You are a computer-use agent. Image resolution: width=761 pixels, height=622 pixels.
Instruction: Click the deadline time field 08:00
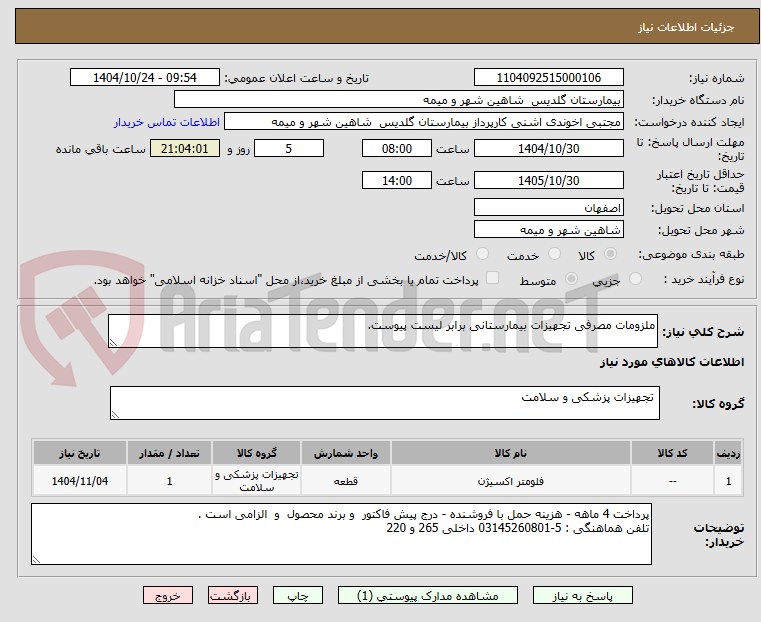[x=397, y=148]
